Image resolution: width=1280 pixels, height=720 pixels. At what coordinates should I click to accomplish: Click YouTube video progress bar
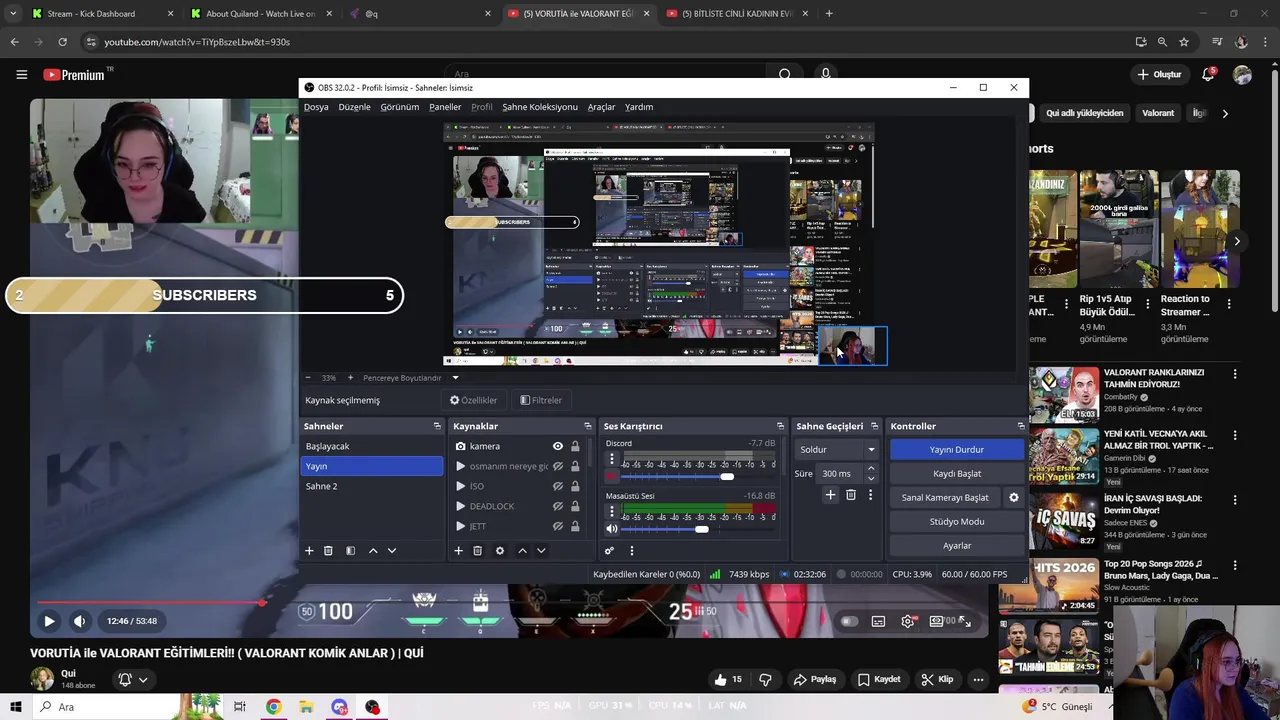coord(510,603)
